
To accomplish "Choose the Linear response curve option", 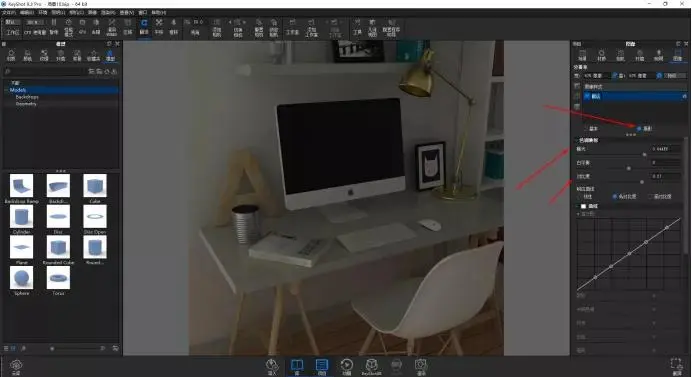I will click(585, 196).
